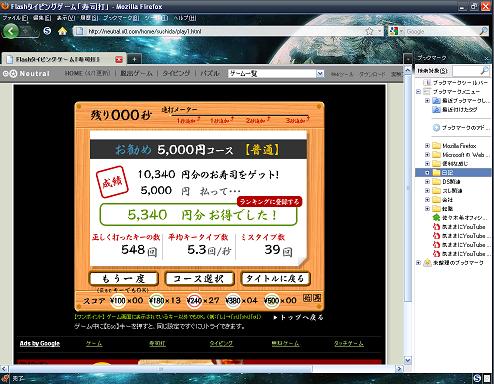This screenshot has height=384, width=494.
Task: Open the 表示 menu
Action: coord(66,18)
